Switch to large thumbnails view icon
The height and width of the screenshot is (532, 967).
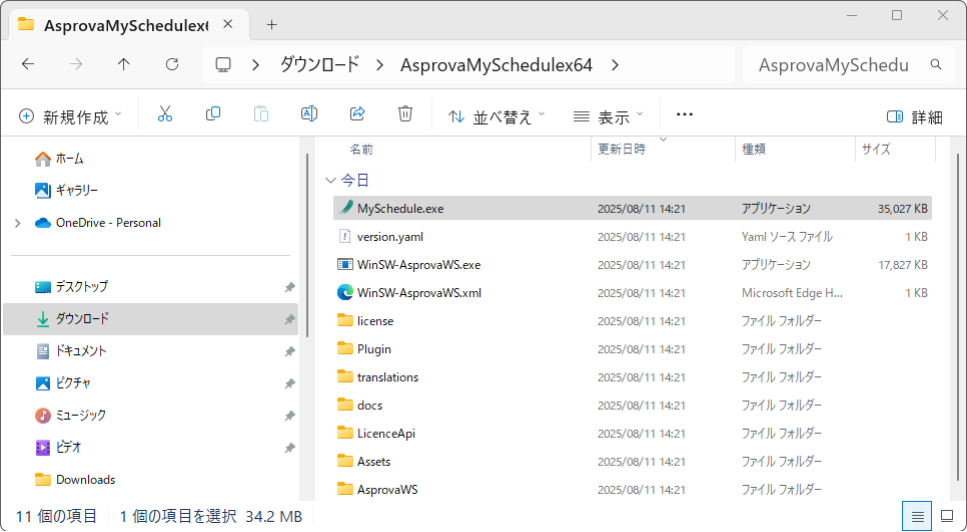pos(947,517)
